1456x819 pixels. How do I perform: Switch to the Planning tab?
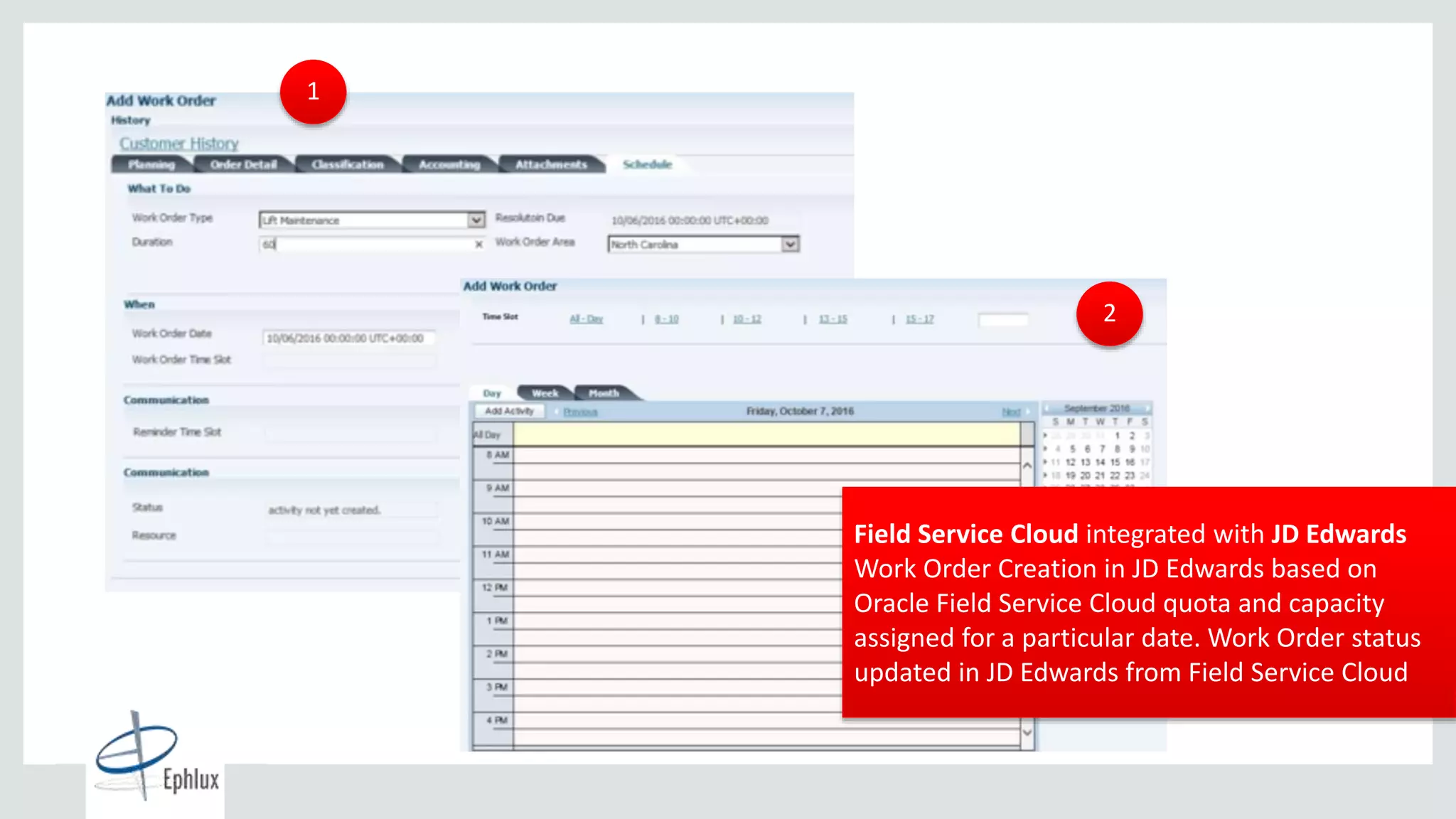(x=151, y=165)
